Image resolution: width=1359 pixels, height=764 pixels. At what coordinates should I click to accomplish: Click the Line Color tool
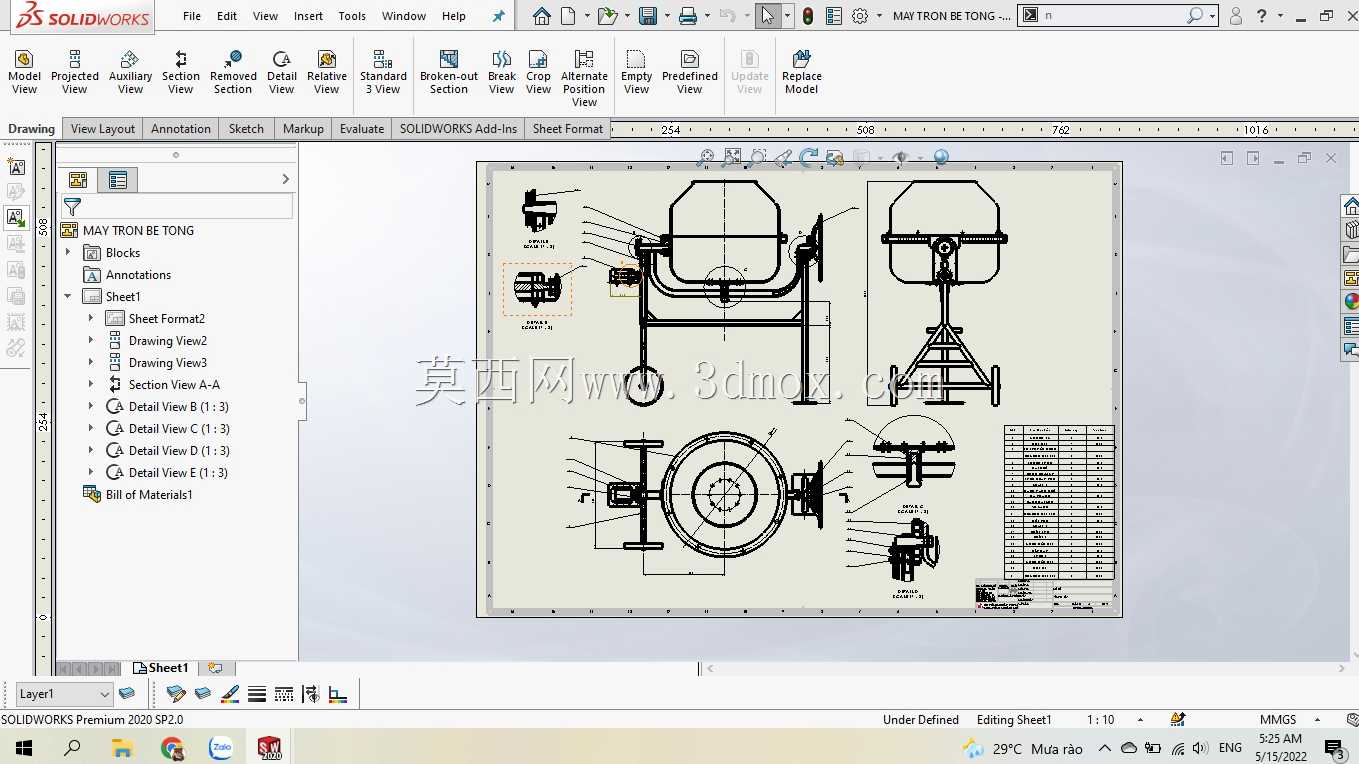230,693
